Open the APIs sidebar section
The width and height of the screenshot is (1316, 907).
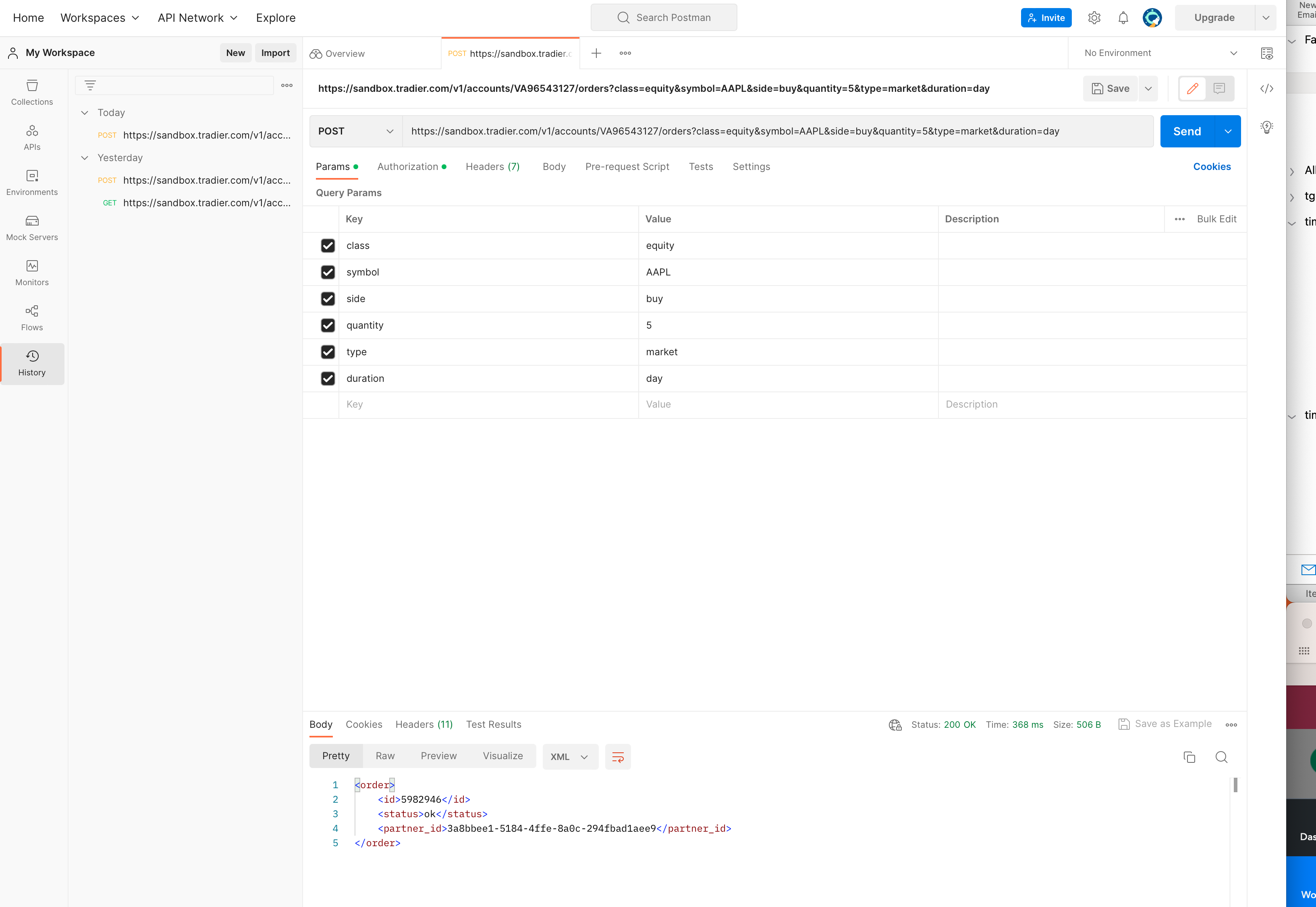(x=32, y=137)
